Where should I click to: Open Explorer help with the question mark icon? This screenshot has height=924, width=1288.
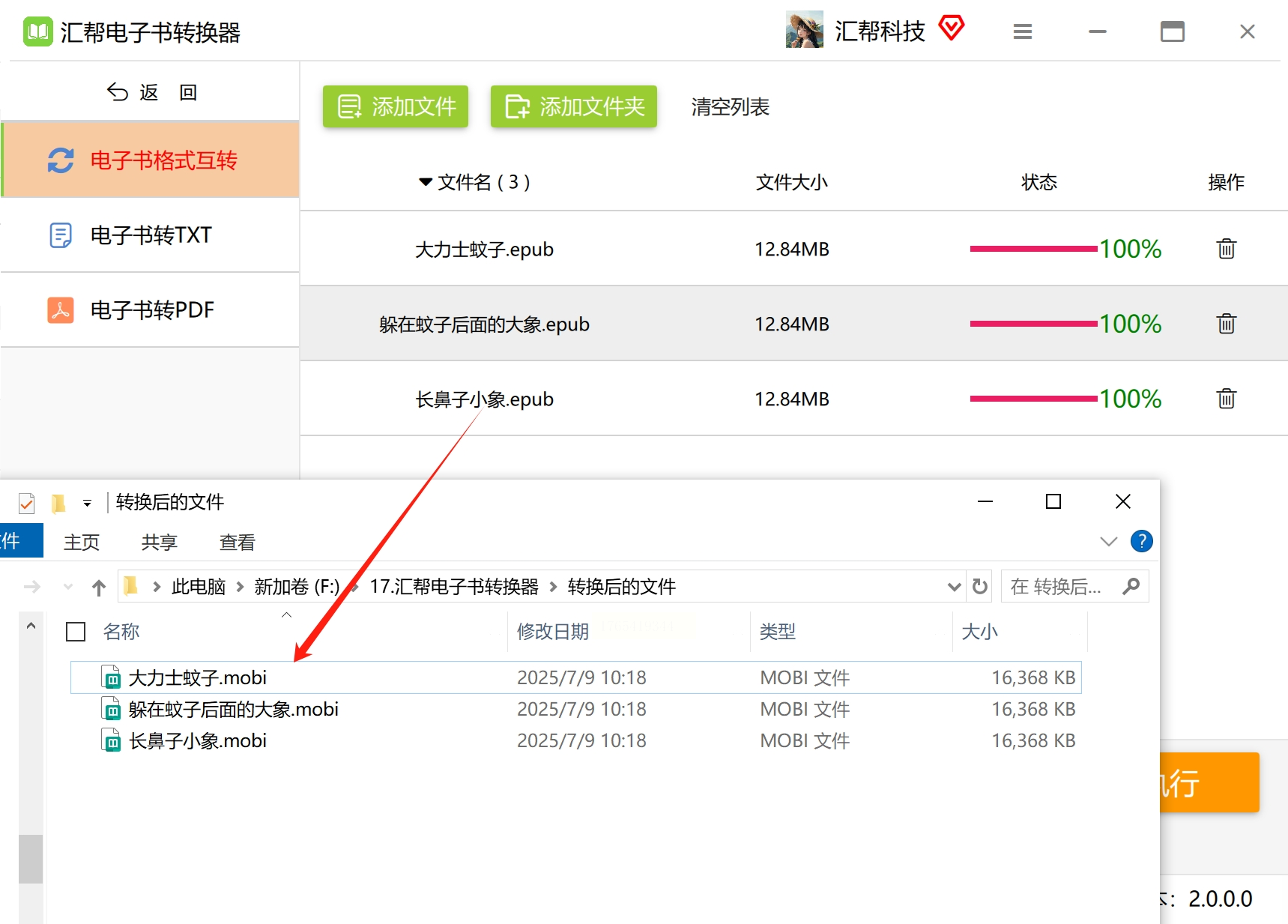coord(1141,541)
